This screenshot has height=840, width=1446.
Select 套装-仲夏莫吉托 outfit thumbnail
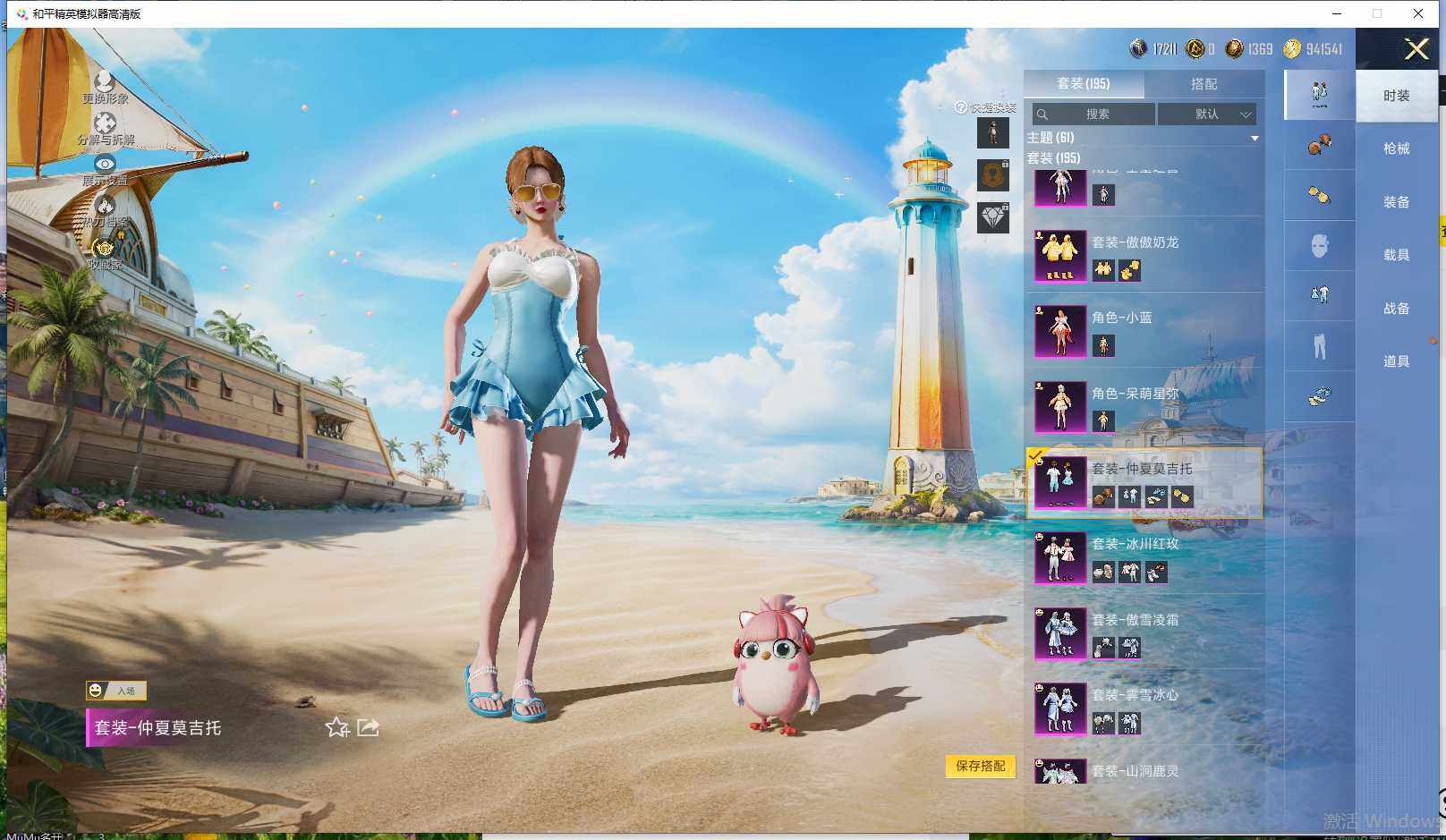tap(1060, 482)
